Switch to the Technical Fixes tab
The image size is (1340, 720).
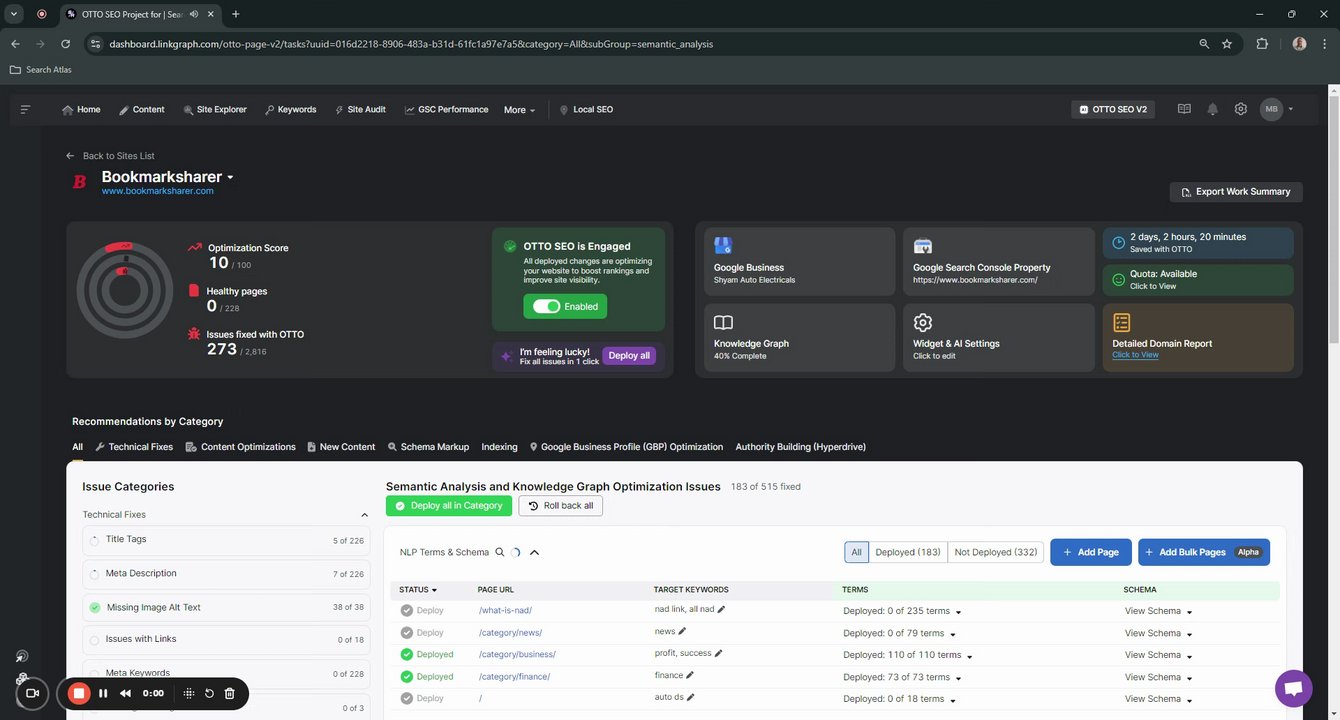134,447
